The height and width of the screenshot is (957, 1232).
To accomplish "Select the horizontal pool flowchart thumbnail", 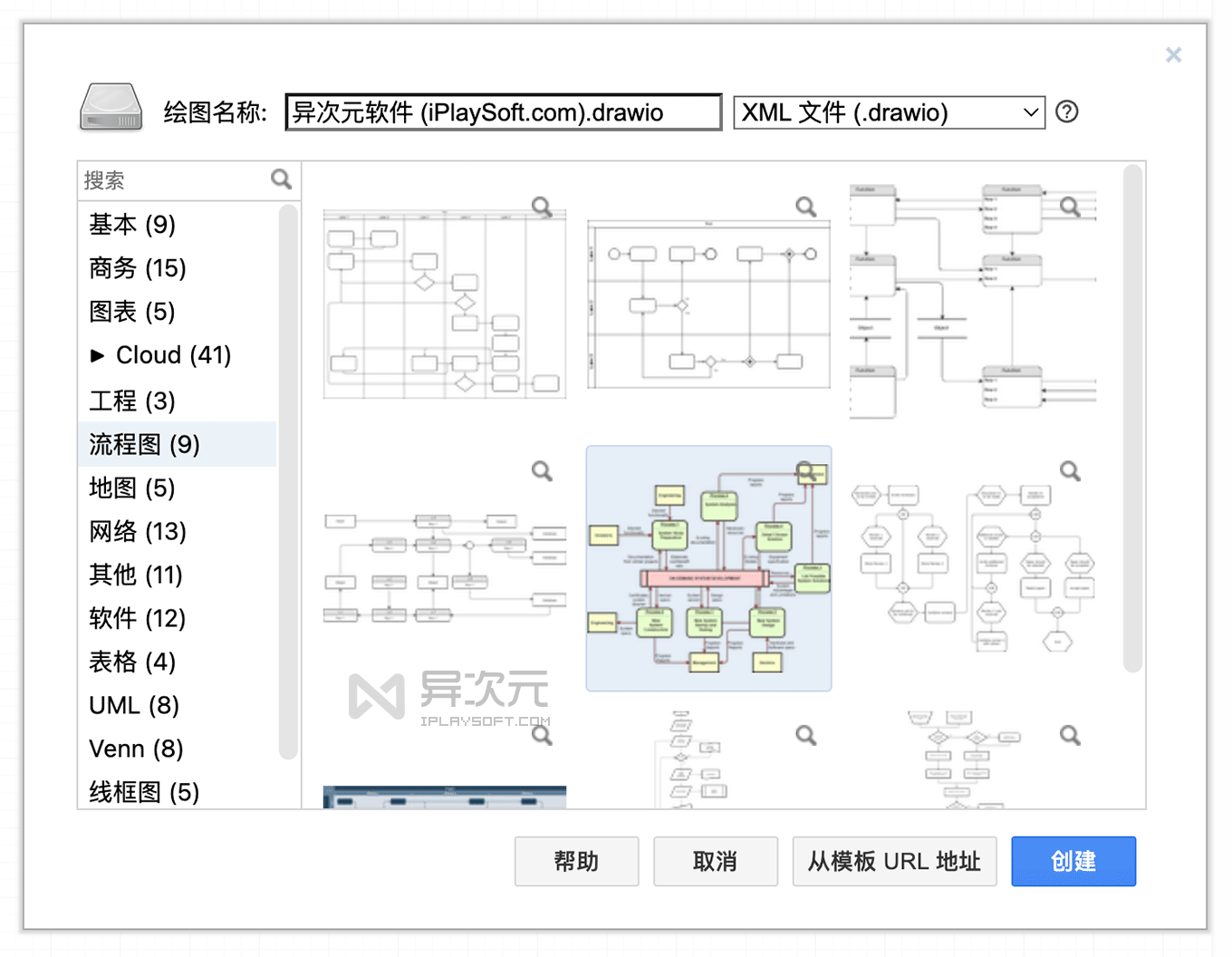I will pyautogui.click(x=708, y=304).
